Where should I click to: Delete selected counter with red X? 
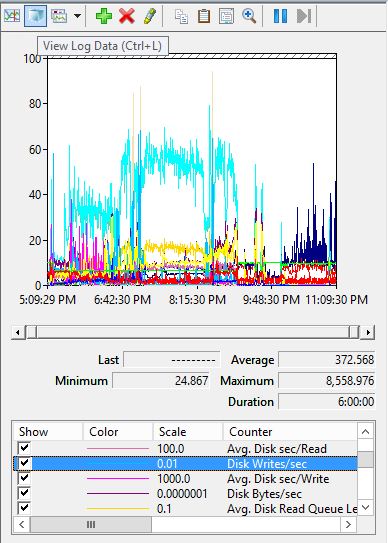coord(126,16)
